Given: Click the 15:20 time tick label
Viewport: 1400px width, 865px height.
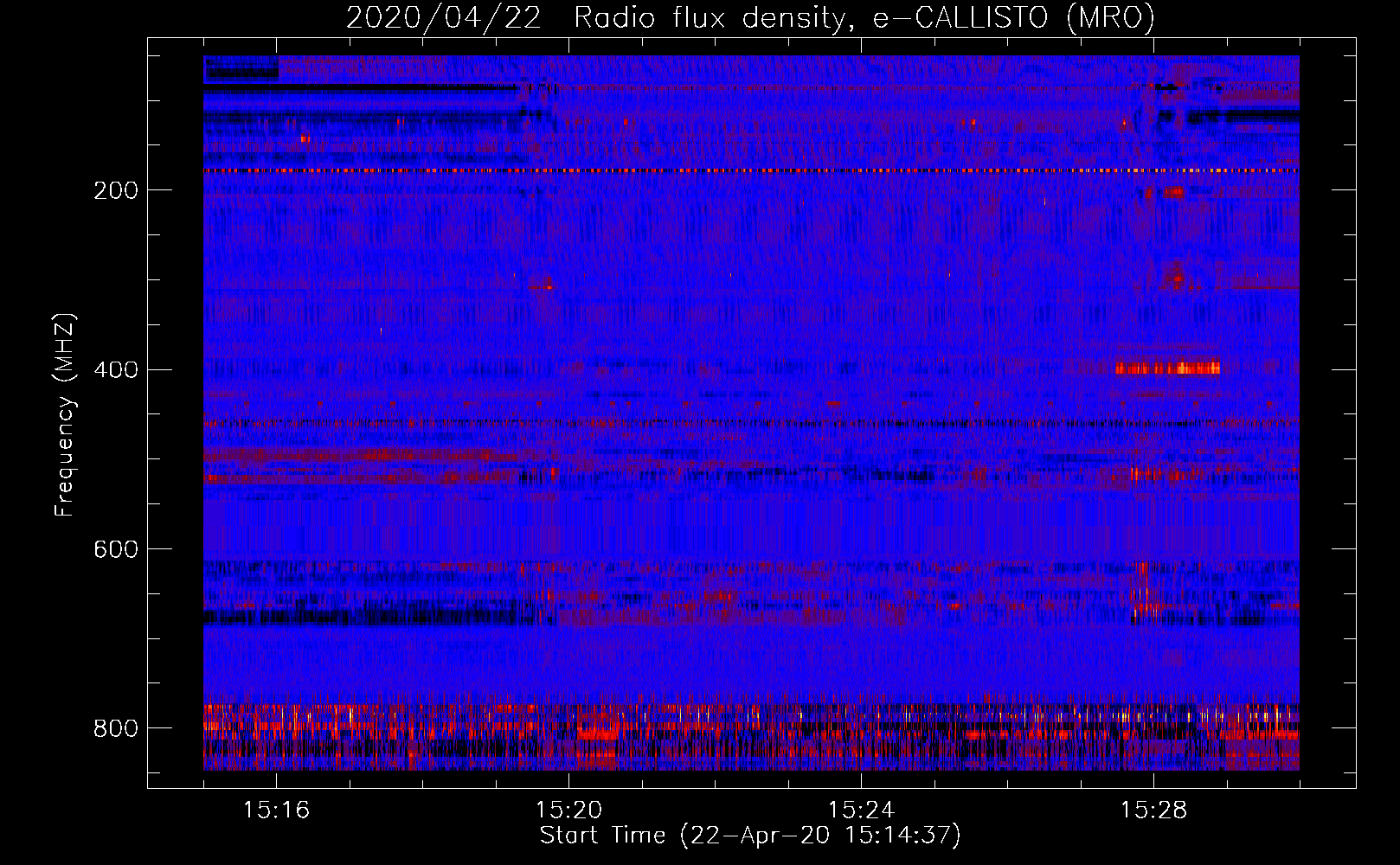Looking at the screenshot, I should coord(568,810).
